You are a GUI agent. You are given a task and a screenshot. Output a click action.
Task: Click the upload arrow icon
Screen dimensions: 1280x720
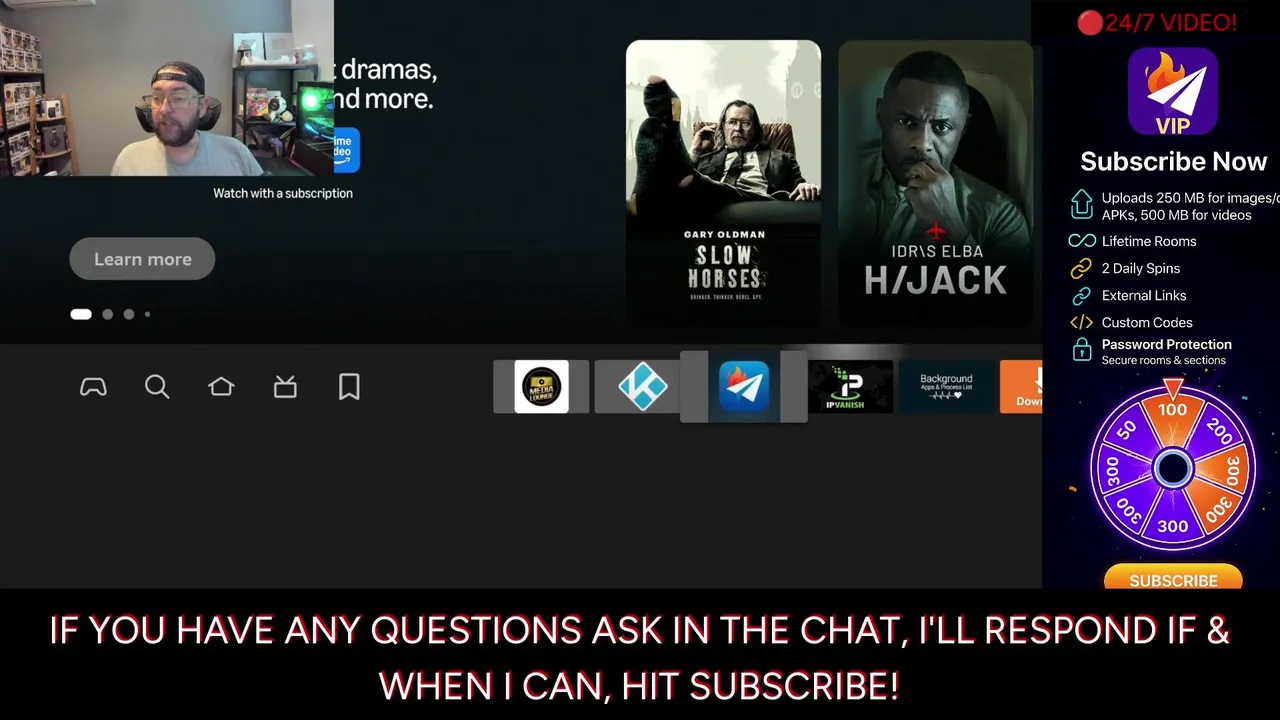coord(1081,204)
